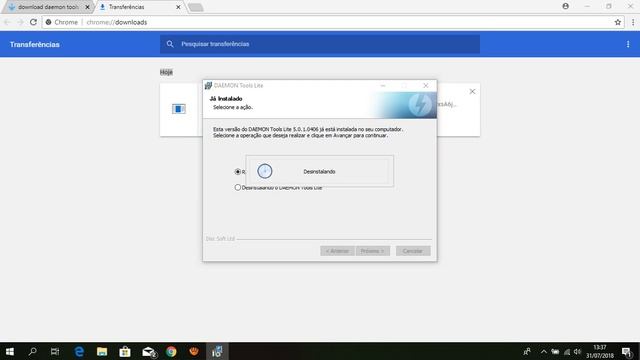Image resolution: width=640 pixels, height=360 pixels.
Task: Open the People icon in taskbar
Action: 527,351
